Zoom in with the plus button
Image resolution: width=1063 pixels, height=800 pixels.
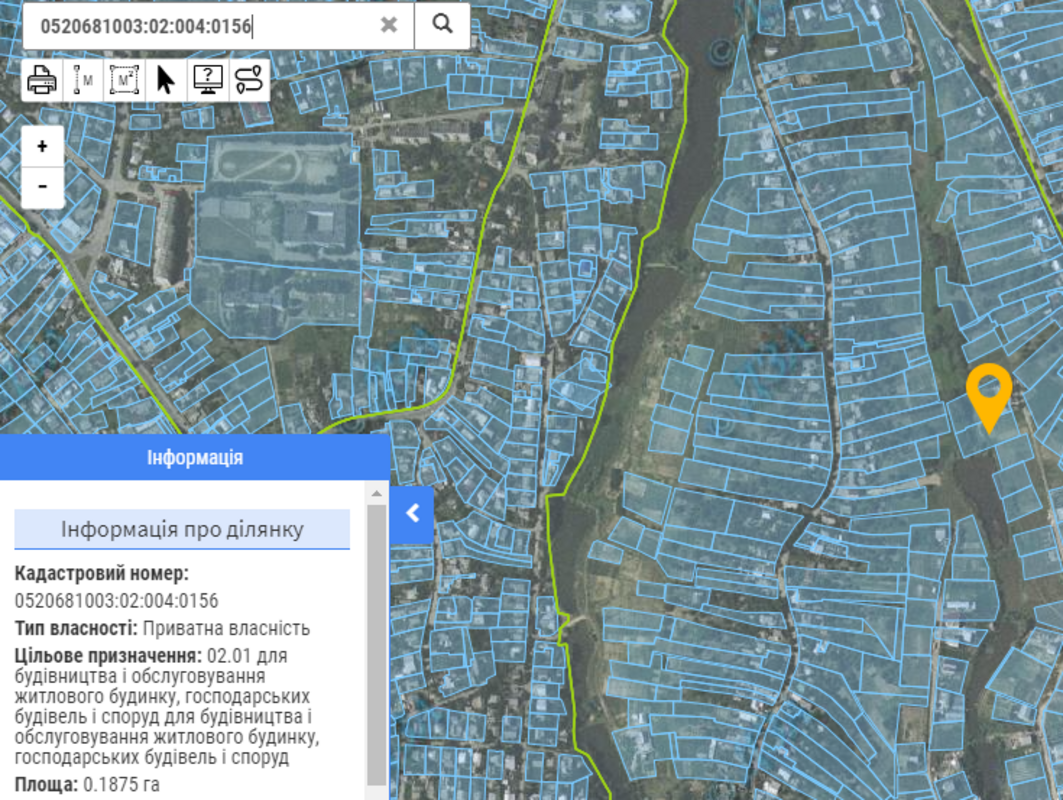(x=42, y=147)
